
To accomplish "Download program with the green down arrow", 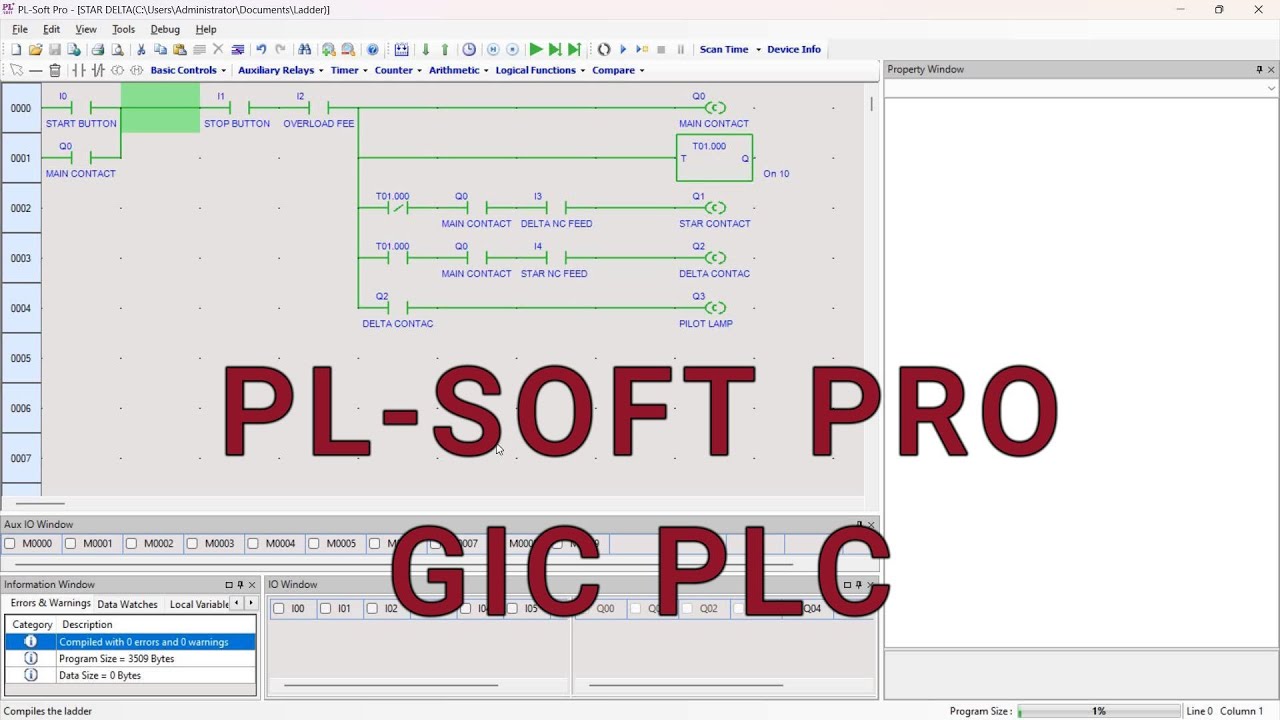I will pos(426,49).
